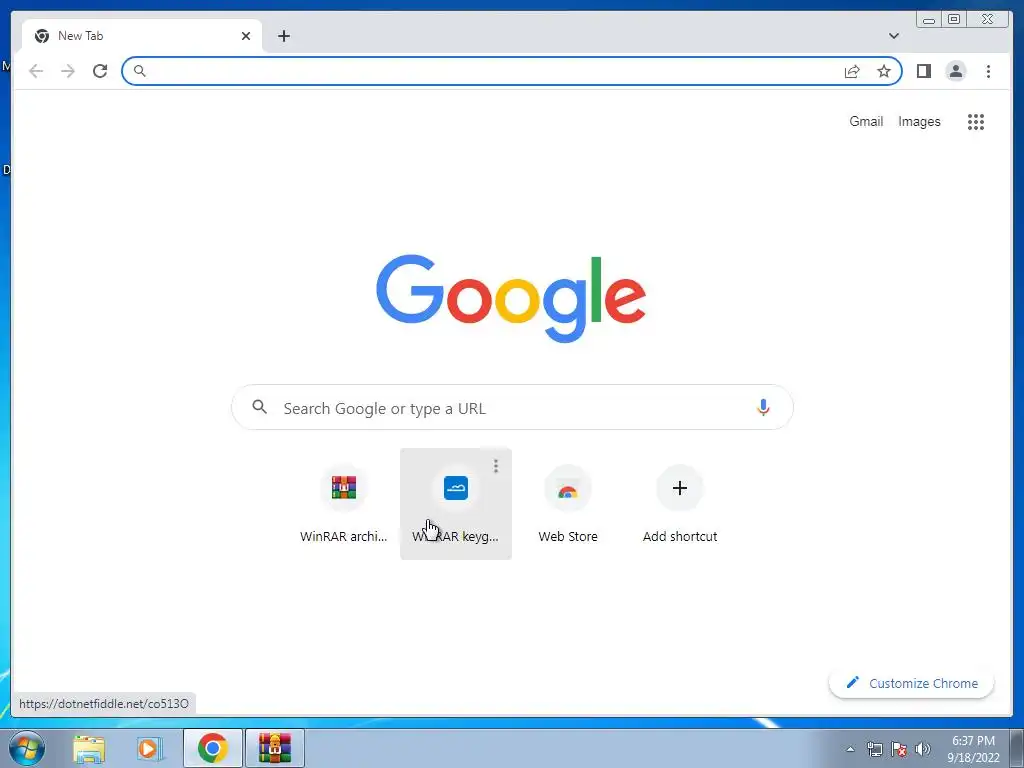Open Chrome's three-dot menu
1024x768 pixels.
989,71
